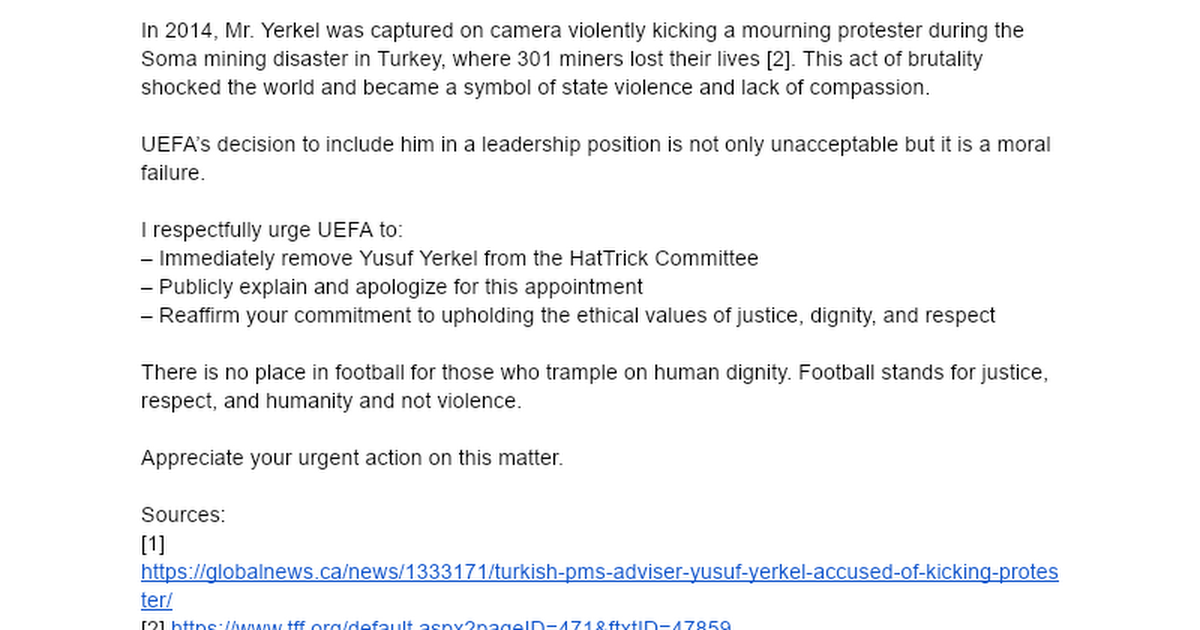
Task: Click the line "respect, and humanity and not violence."
Action: click(x=331, y=402)
